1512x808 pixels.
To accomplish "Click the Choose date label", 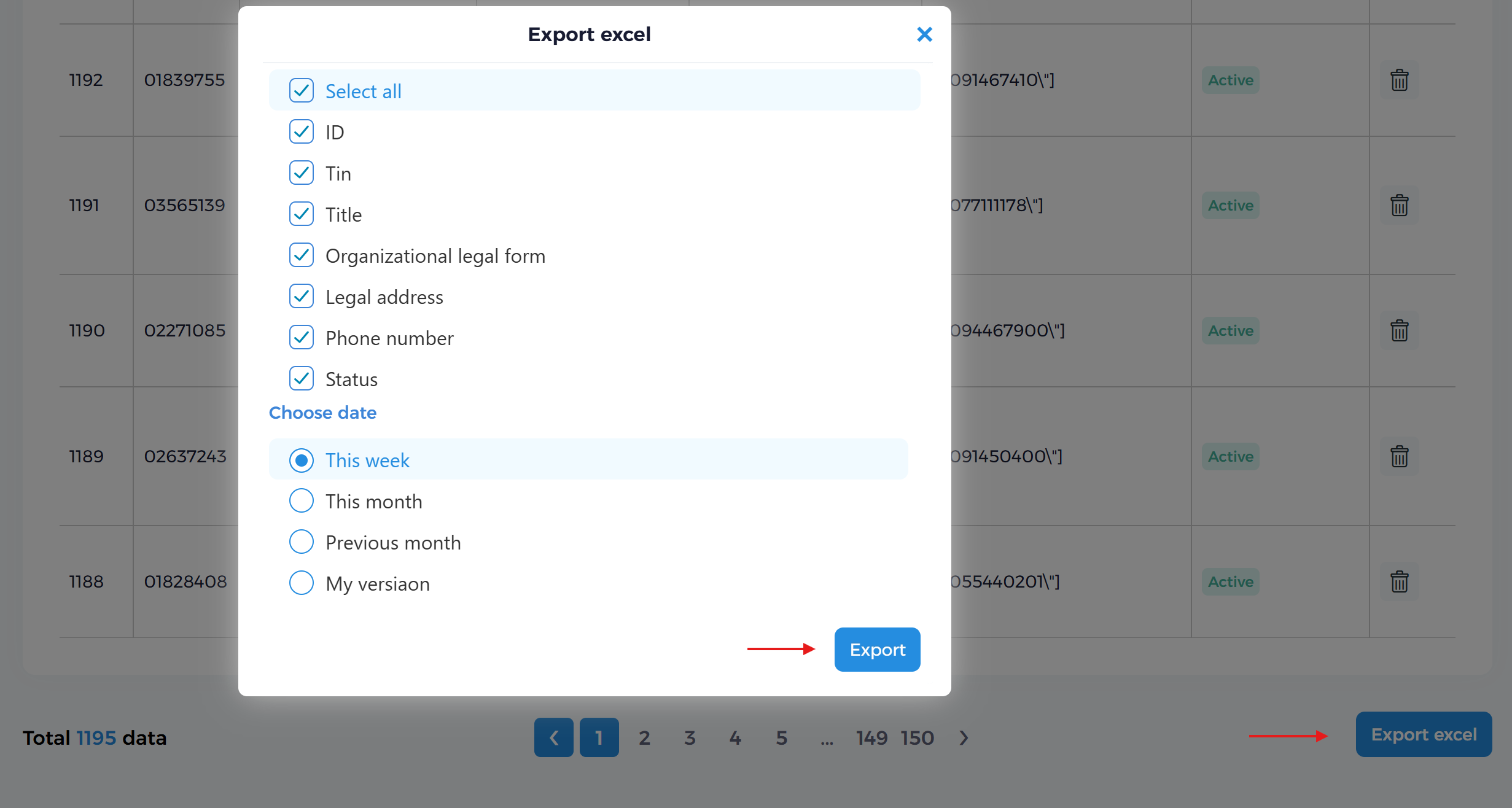I will (322, 413).
